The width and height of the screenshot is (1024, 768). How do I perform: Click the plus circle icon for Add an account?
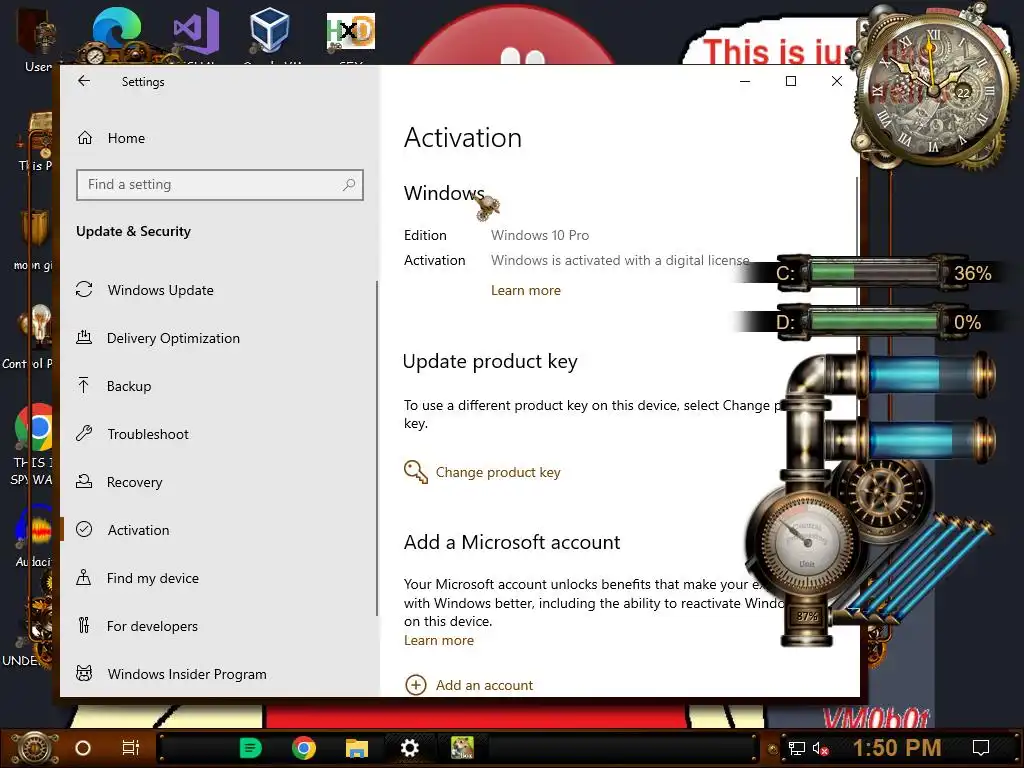[416, 685]
